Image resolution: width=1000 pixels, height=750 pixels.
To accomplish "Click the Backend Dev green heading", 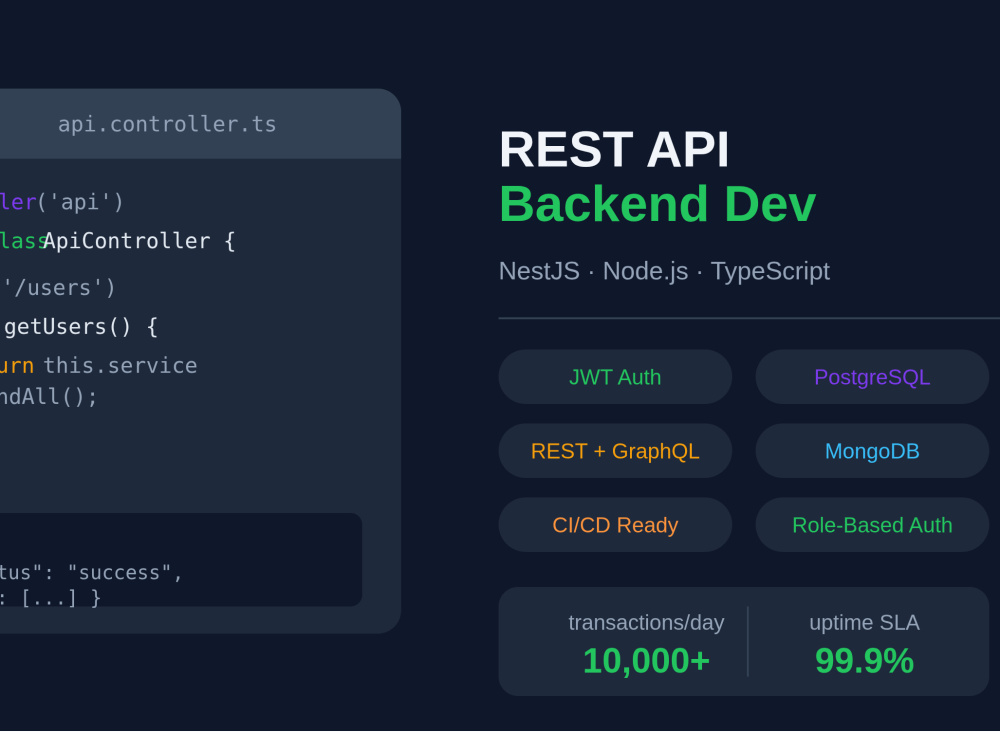I will point(658,204).
